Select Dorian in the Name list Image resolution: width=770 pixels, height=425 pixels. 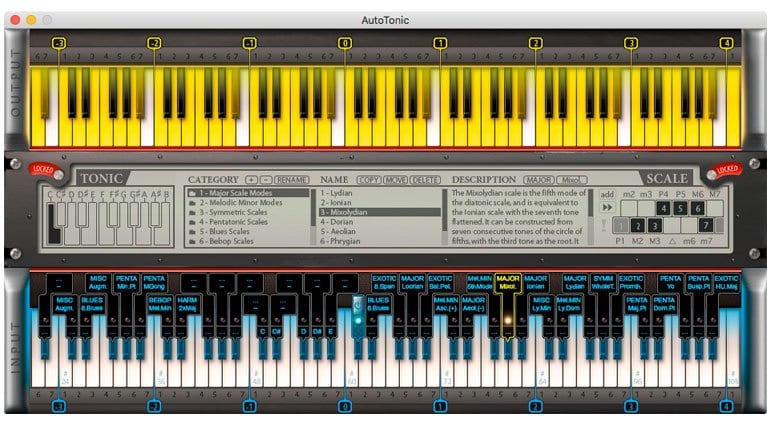point(380,222)
